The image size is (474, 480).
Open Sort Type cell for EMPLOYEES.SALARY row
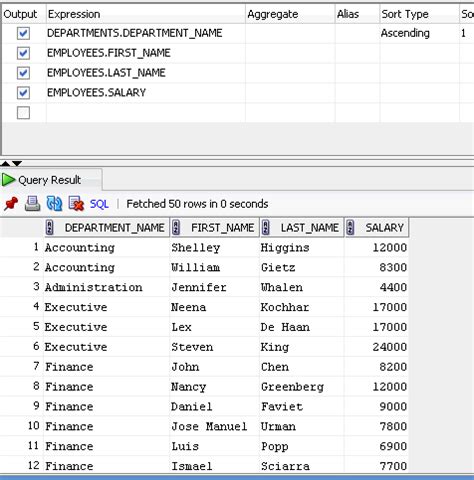point(419,93)
